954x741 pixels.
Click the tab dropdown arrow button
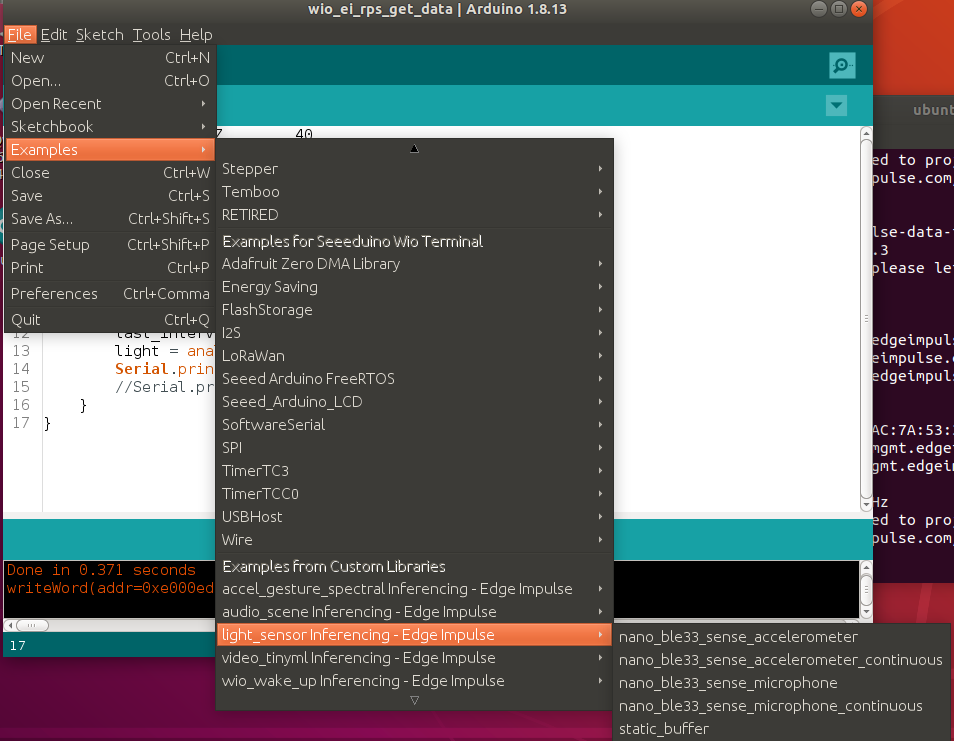pyautogui.click(x=836, y=106)
